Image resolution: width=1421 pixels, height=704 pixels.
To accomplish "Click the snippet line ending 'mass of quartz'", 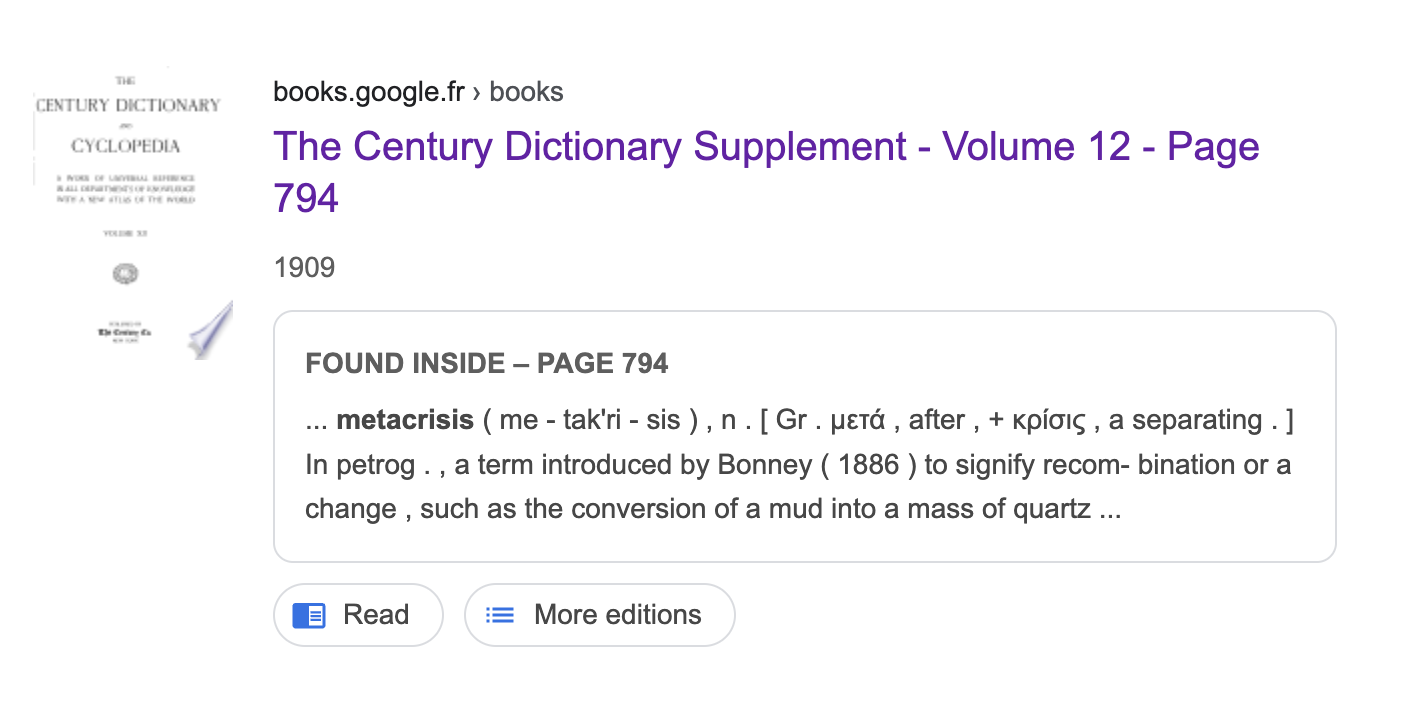I will coord(712,509).
